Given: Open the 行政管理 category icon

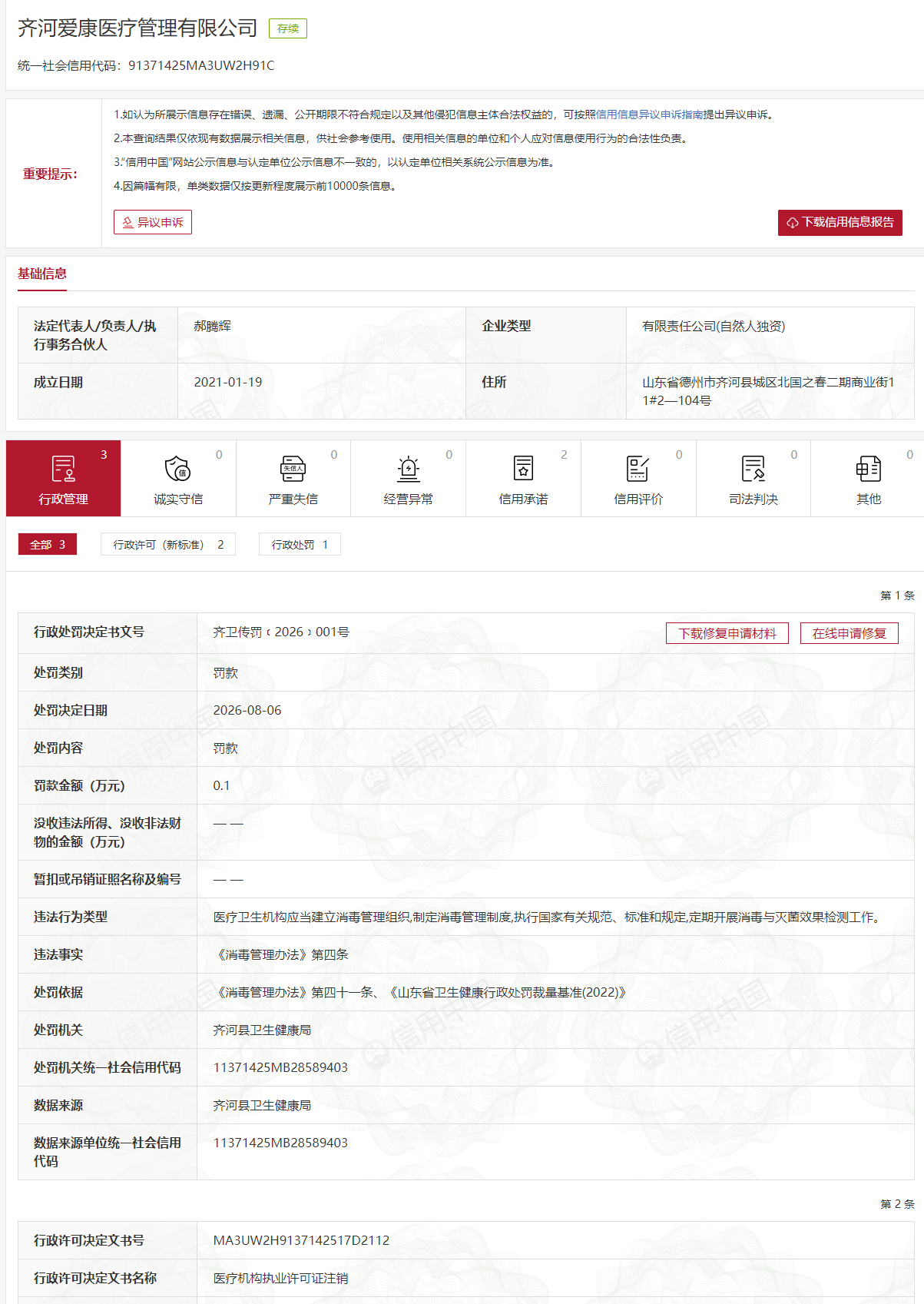Looking at the screenshot, I should [x=63, y=468].
